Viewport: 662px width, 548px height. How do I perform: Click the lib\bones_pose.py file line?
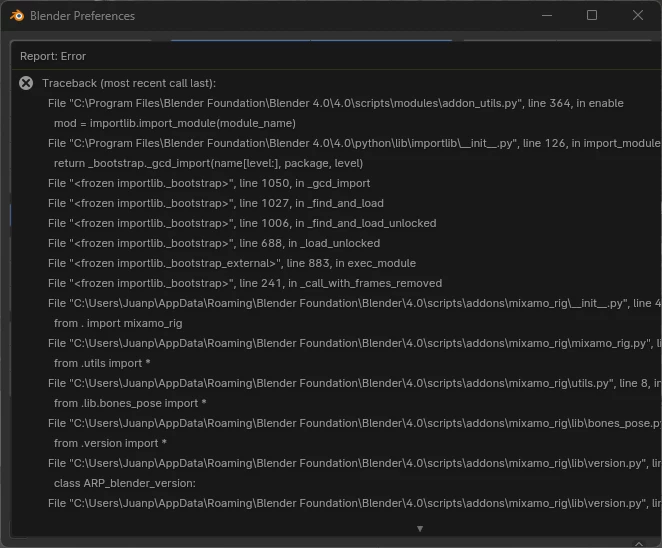pyautogui.click(x=354, y=423)
